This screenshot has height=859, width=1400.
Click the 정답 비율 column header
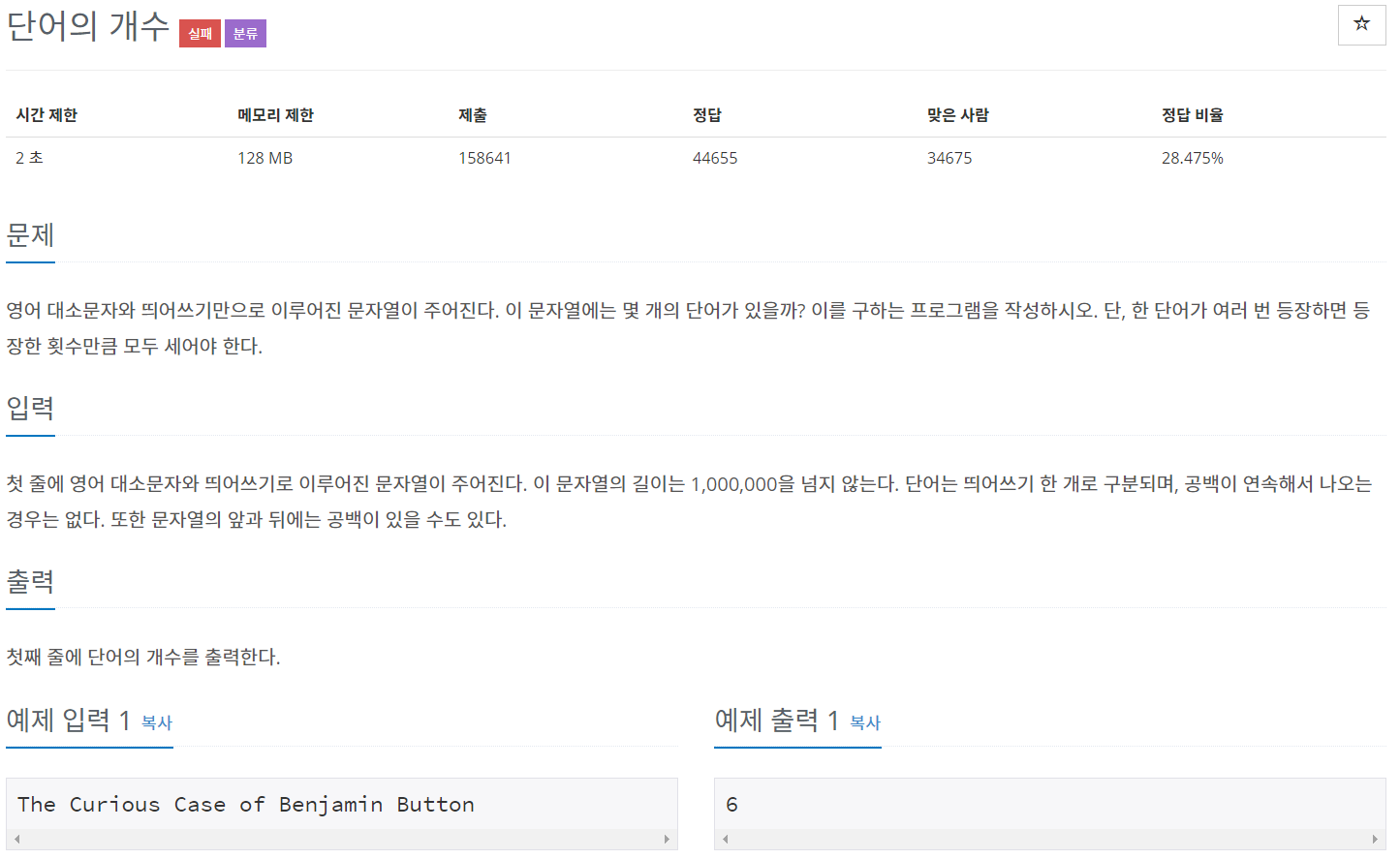[x=1193, y=115]
